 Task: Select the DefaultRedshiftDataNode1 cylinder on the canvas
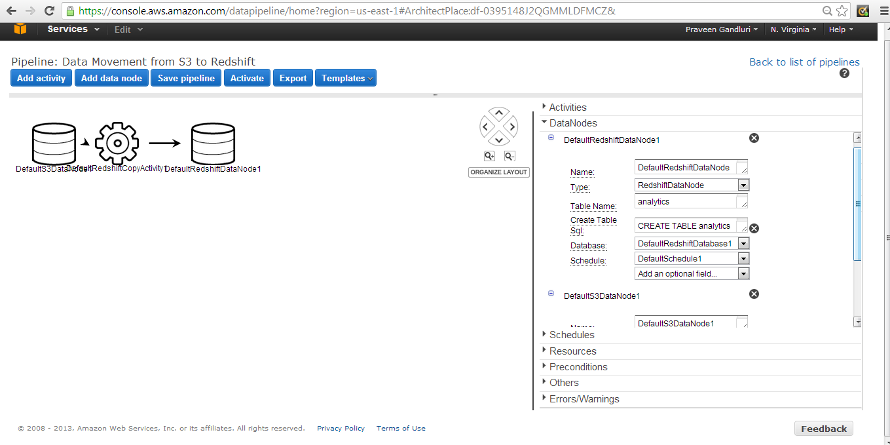pos(213,143)
